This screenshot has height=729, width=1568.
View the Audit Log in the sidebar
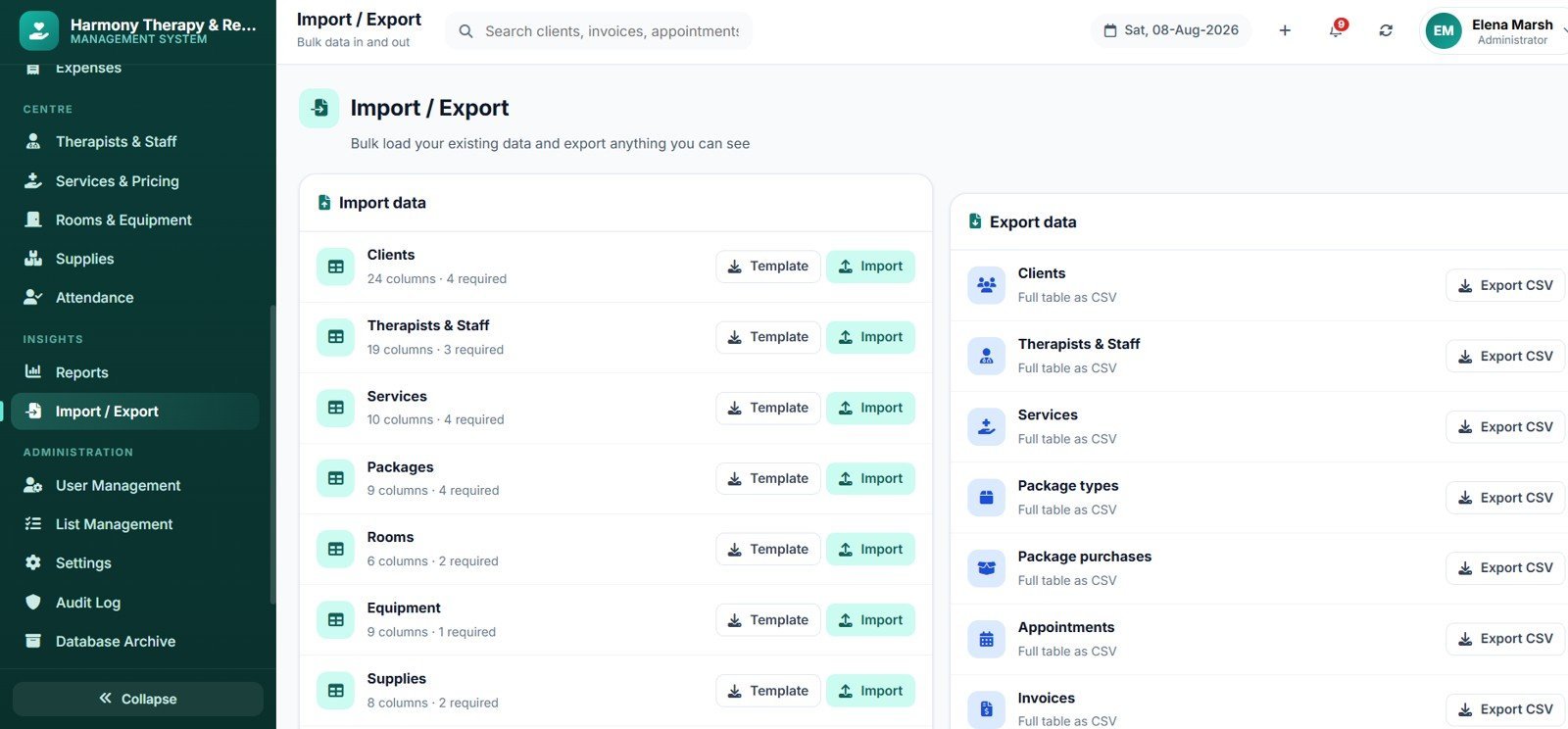coord(135,603)
